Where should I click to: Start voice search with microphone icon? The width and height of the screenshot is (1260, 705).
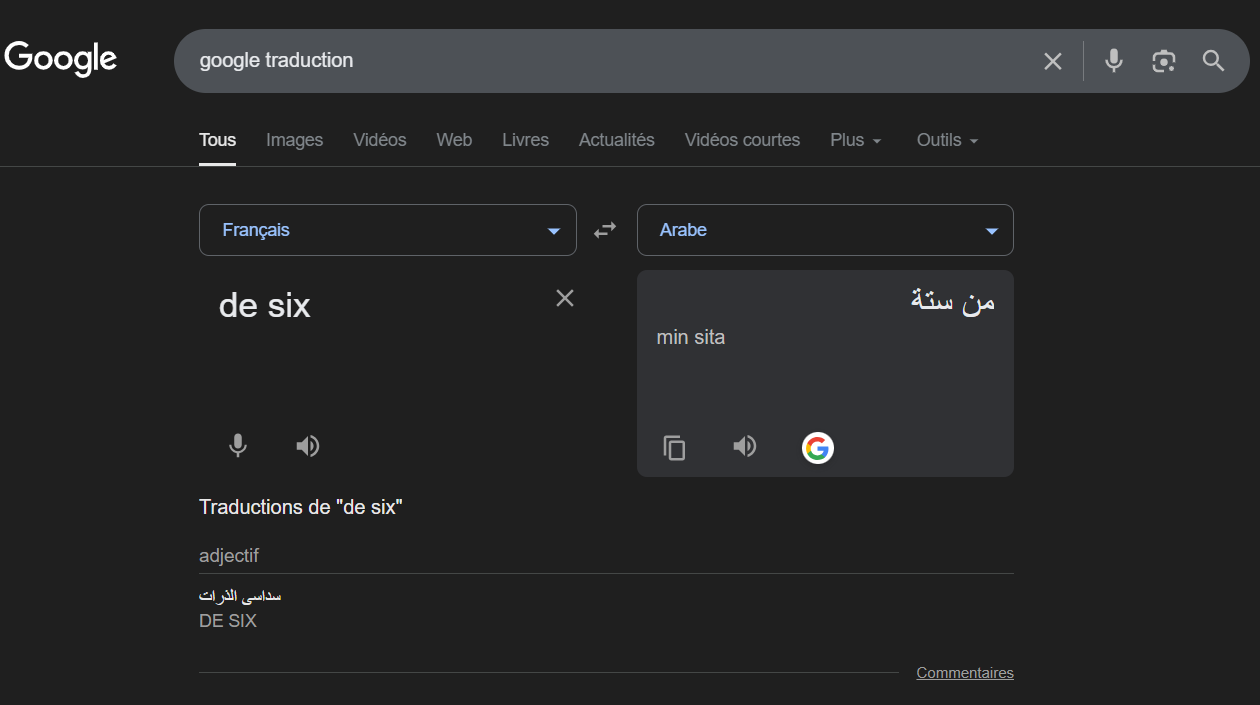coord(1114,61)
